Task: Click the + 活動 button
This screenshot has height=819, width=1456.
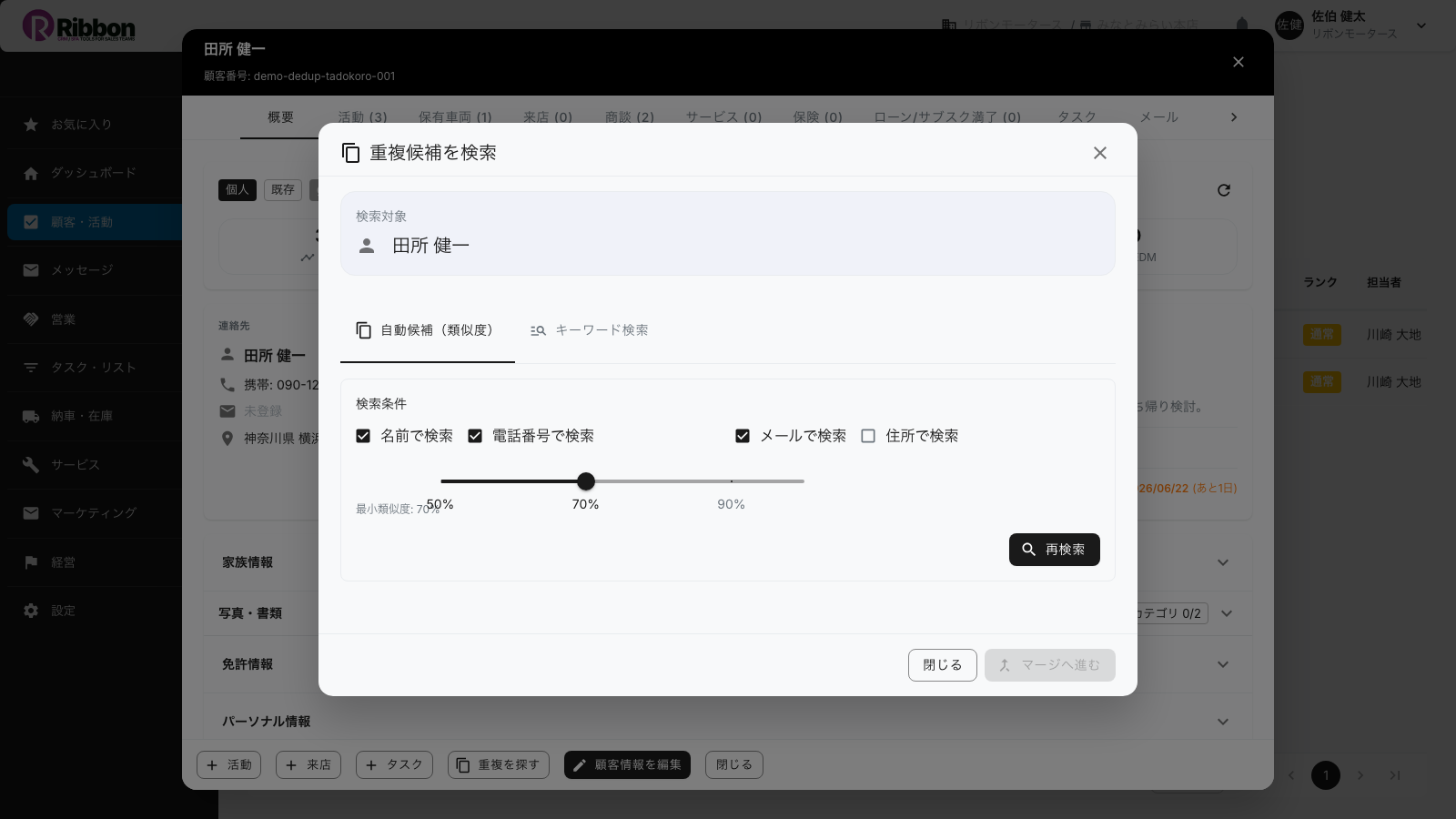Action: [x=228, y=765]
